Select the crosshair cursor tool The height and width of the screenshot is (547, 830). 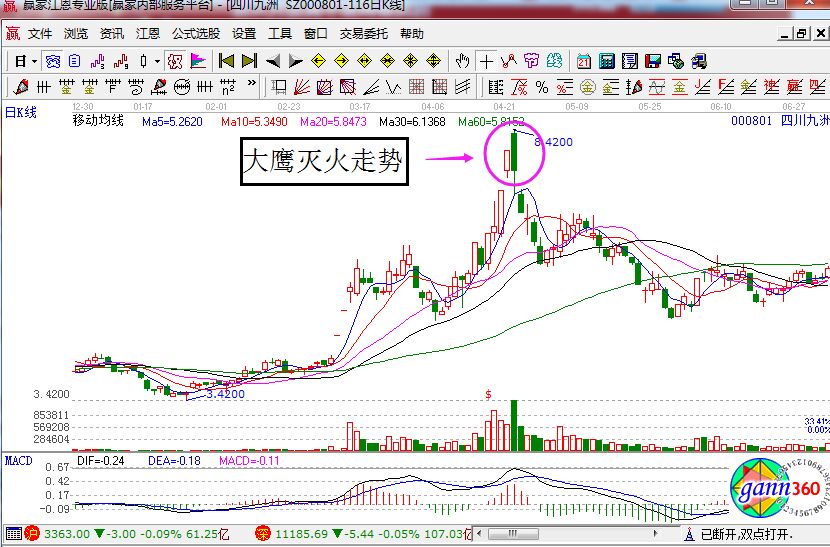[487, 61]
